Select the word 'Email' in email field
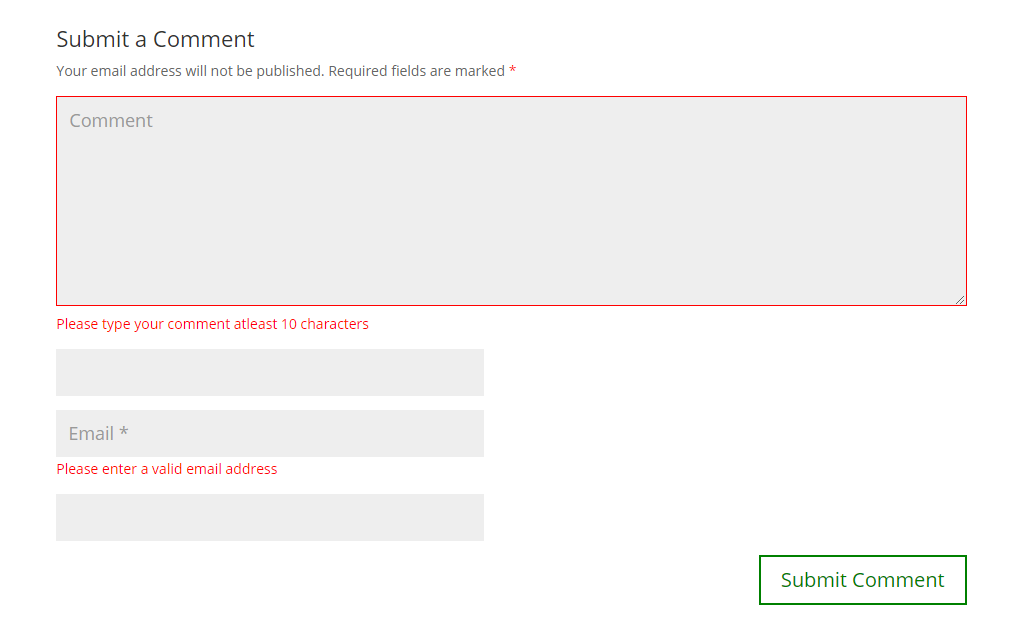The image size is (1027, 642). pyautogui.click(x=91, y=434)
